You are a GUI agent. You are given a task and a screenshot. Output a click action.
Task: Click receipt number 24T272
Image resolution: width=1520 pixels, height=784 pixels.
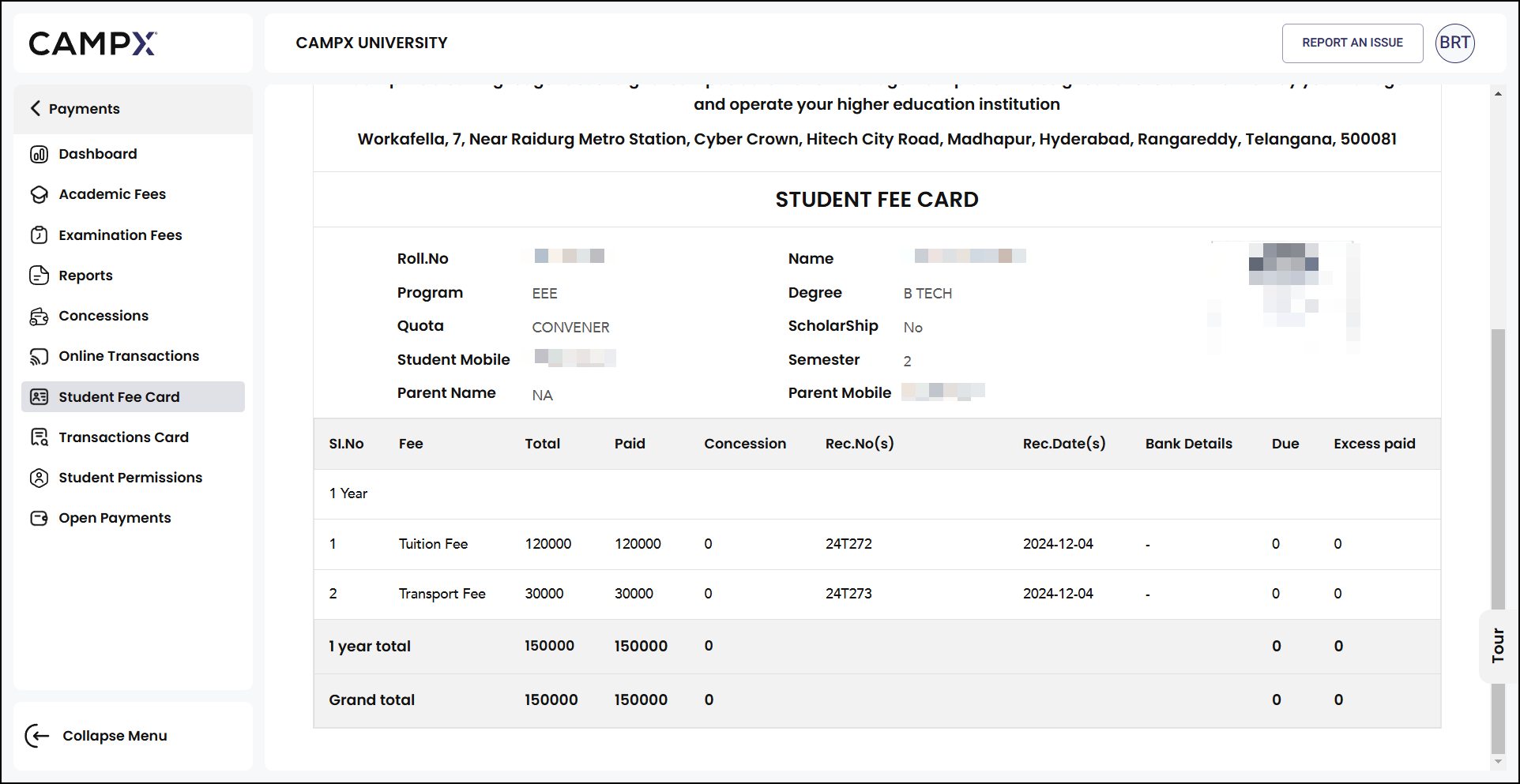coord(848,544)
